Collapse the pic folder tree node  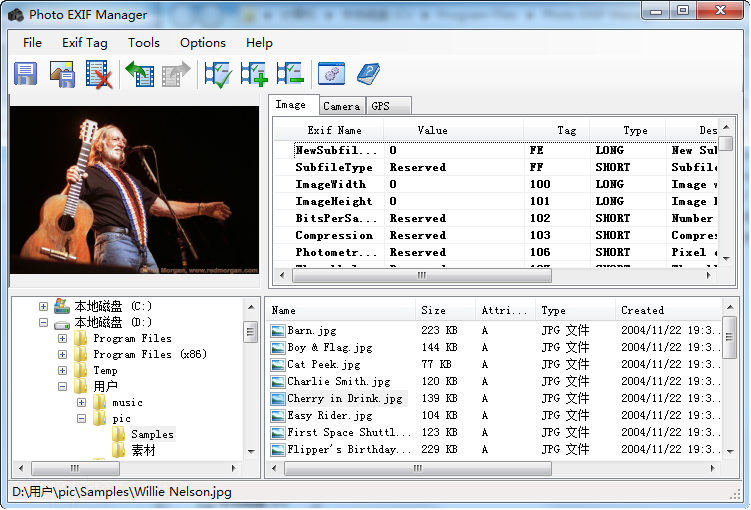(82, 419)
